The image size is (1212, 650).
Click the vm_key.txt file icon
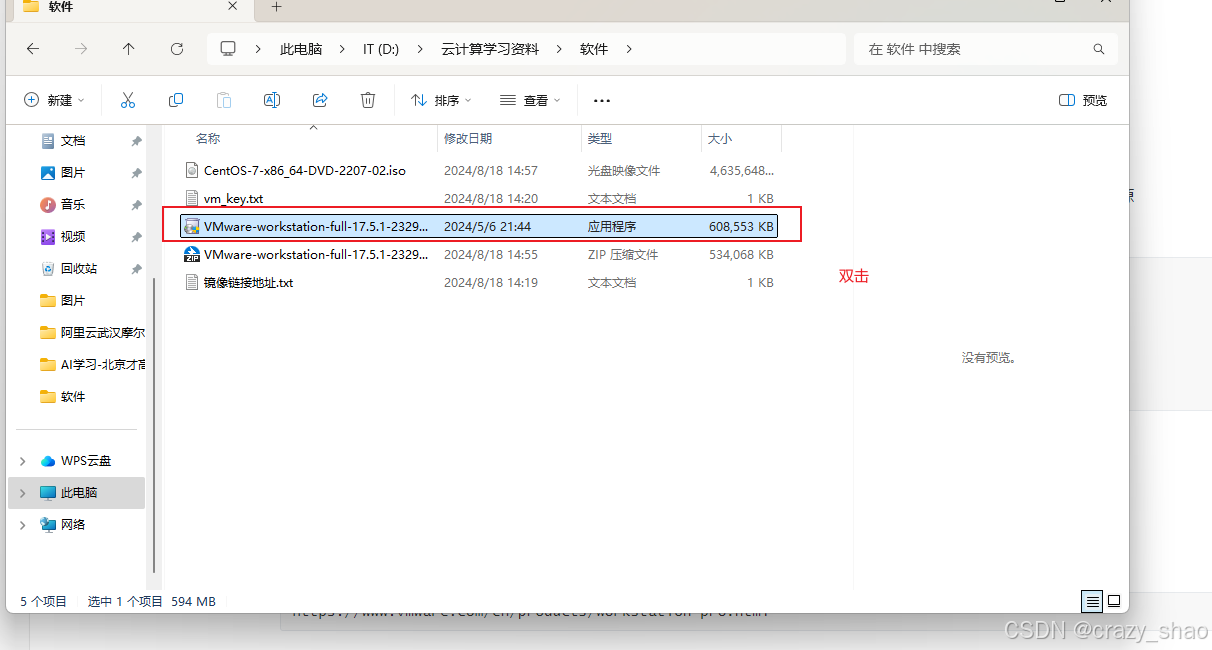click(x=193, y=199)
